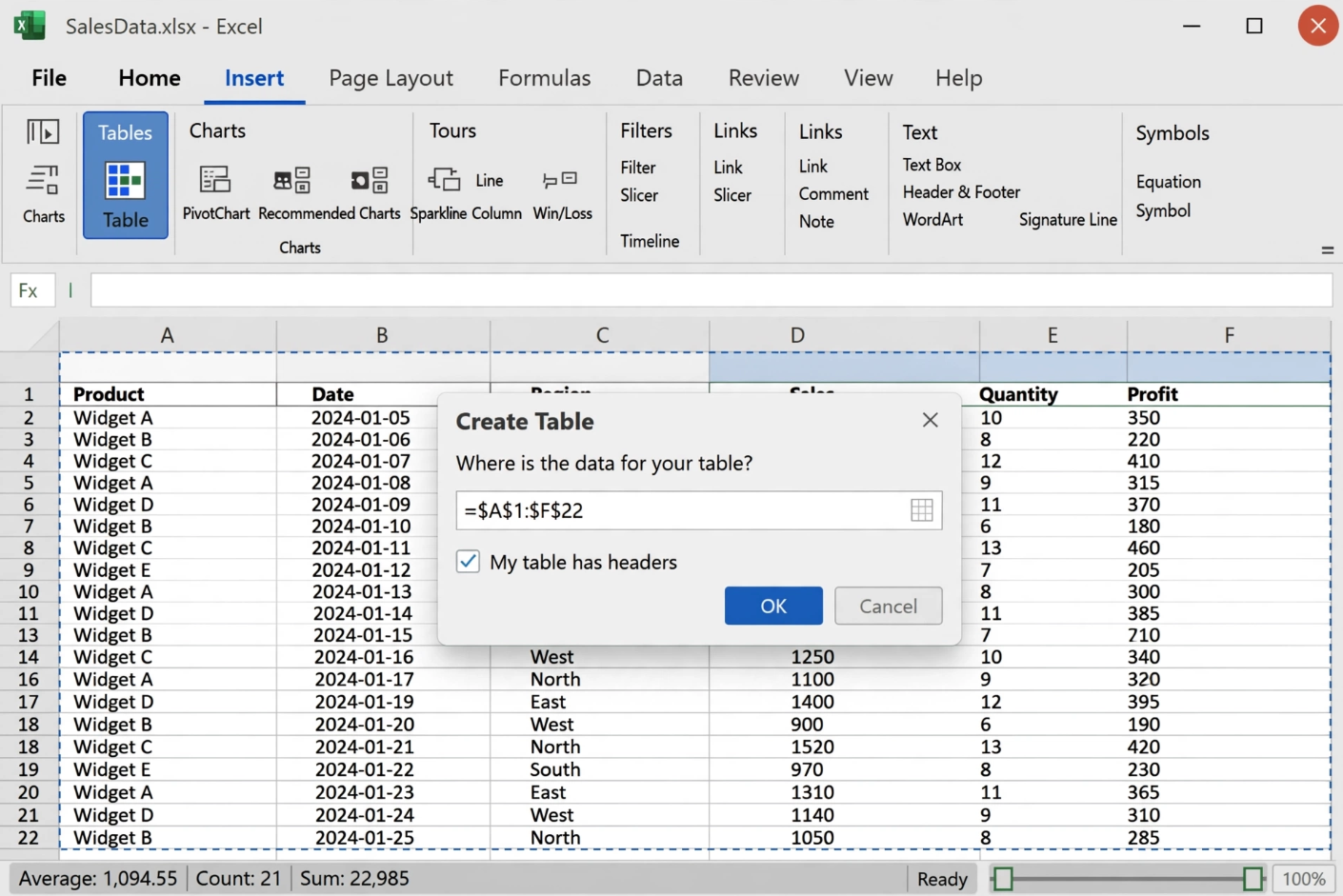This screenshot has height=896, width=1343.
Task: Open Recommended Charts icon
Action: [291, 180]
